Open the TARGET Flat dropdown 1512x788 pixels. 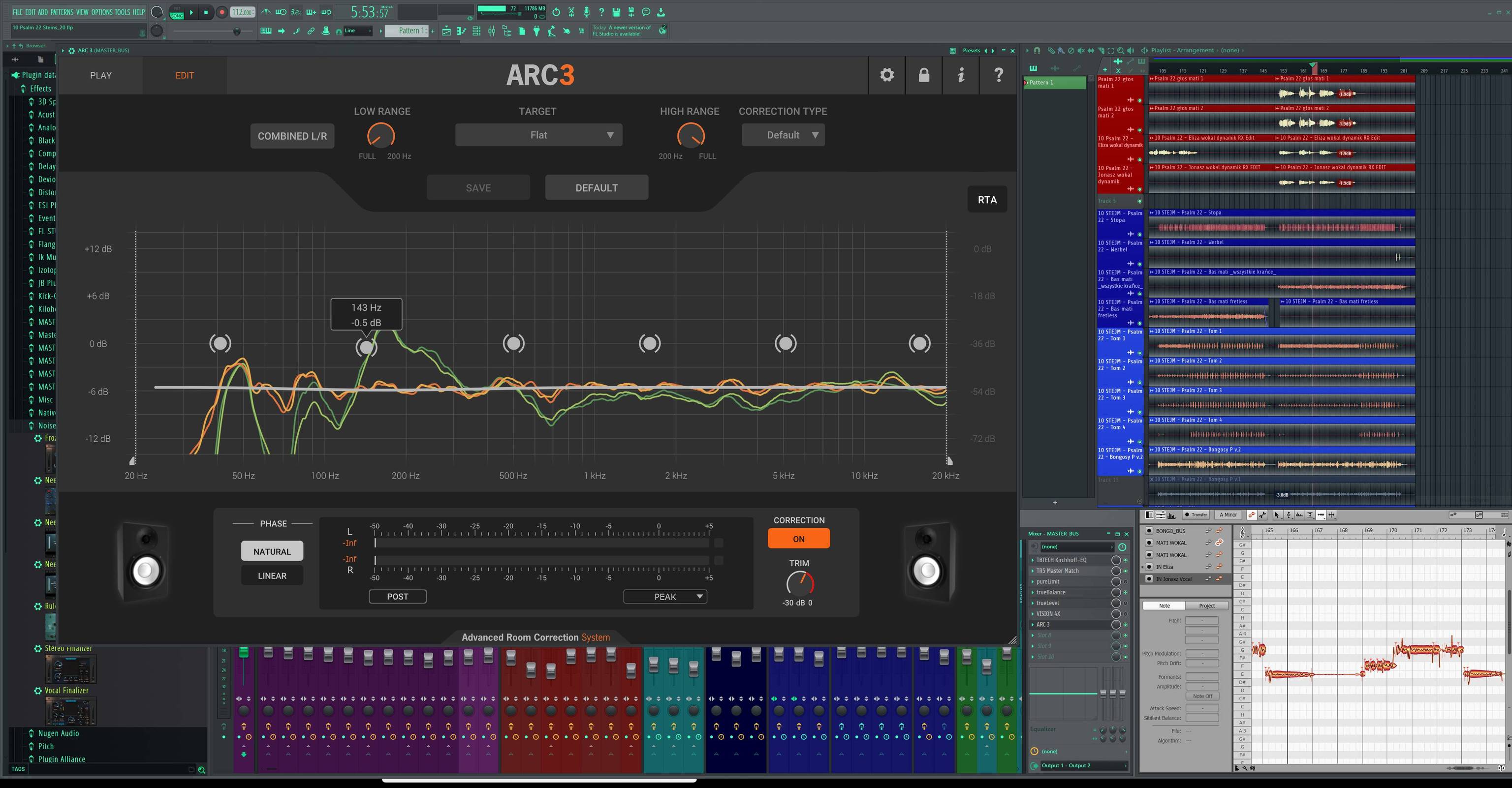[538, 135]
